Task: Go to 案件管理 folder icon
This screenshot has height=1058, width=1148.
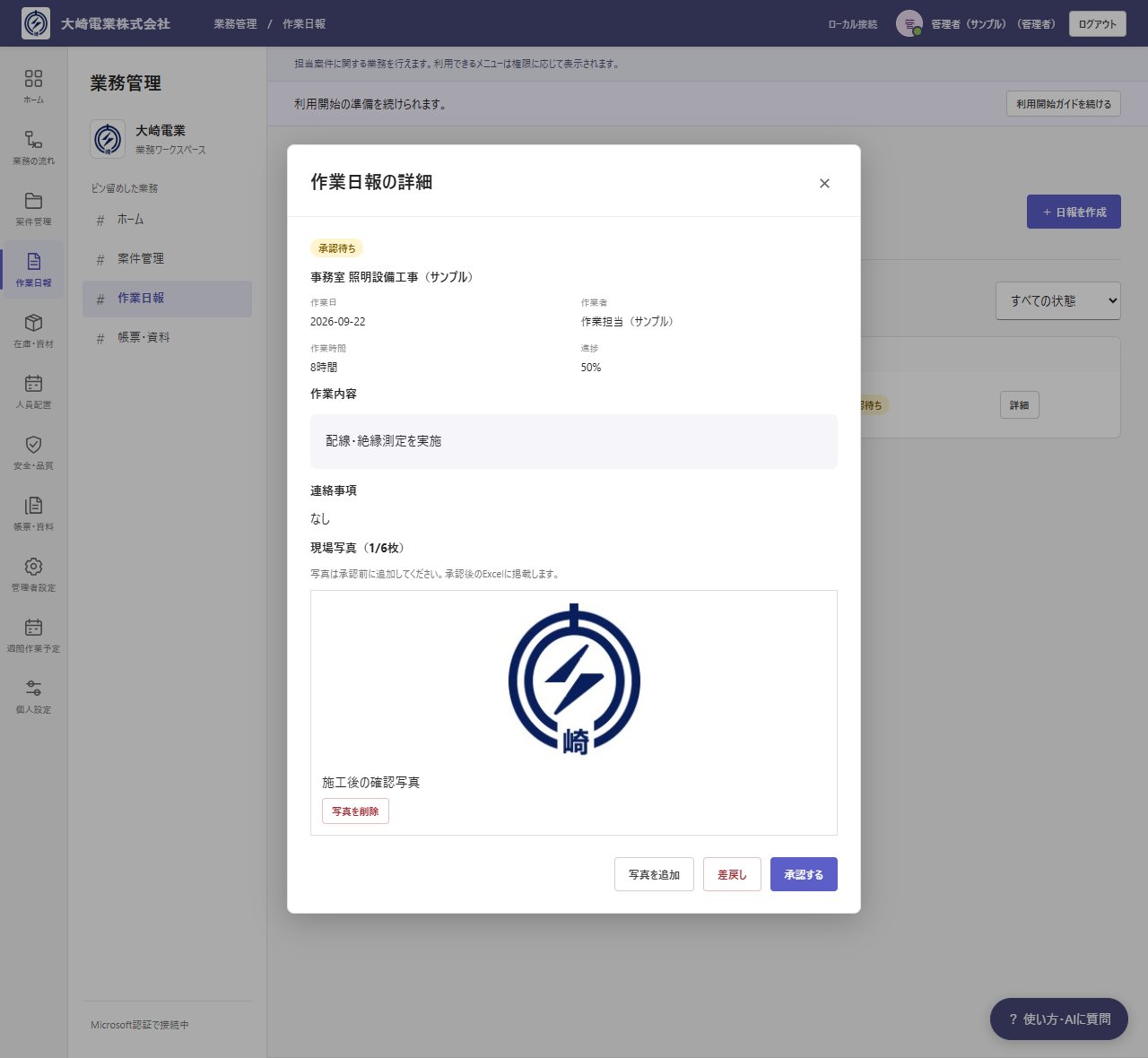Action: coord(33,201)
